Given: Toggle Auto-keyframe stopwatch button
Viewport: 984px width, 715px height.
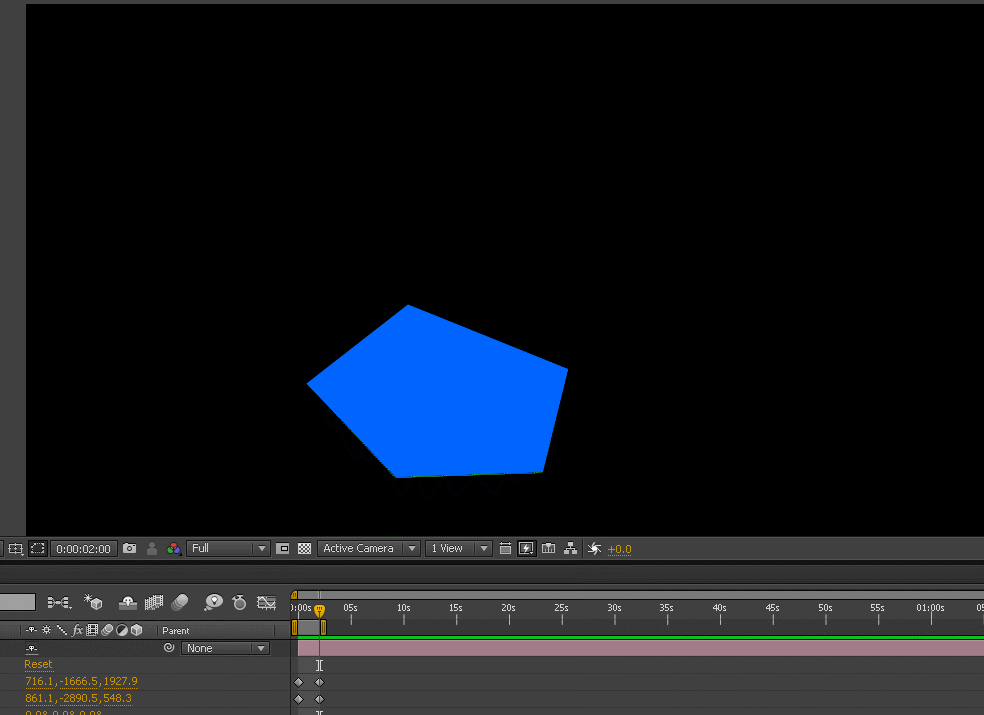Looking at the screenshot, I should (239, 603).
